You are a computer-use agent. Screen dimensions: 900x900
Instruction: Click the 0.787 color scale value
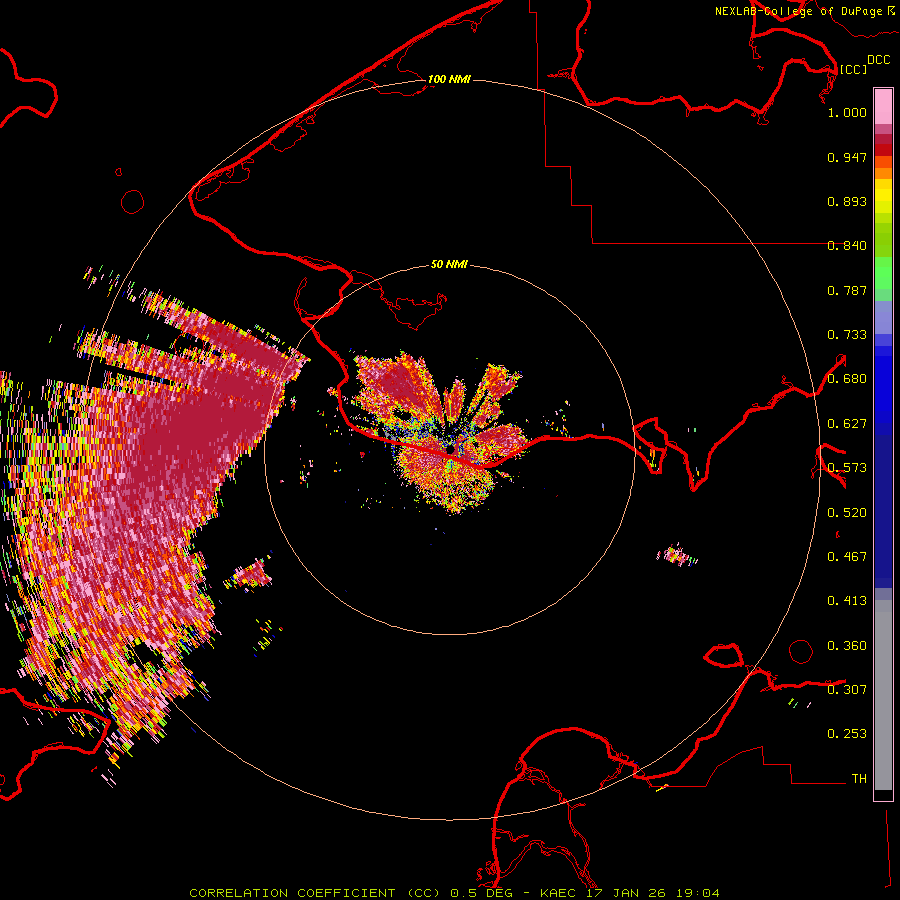847,290
